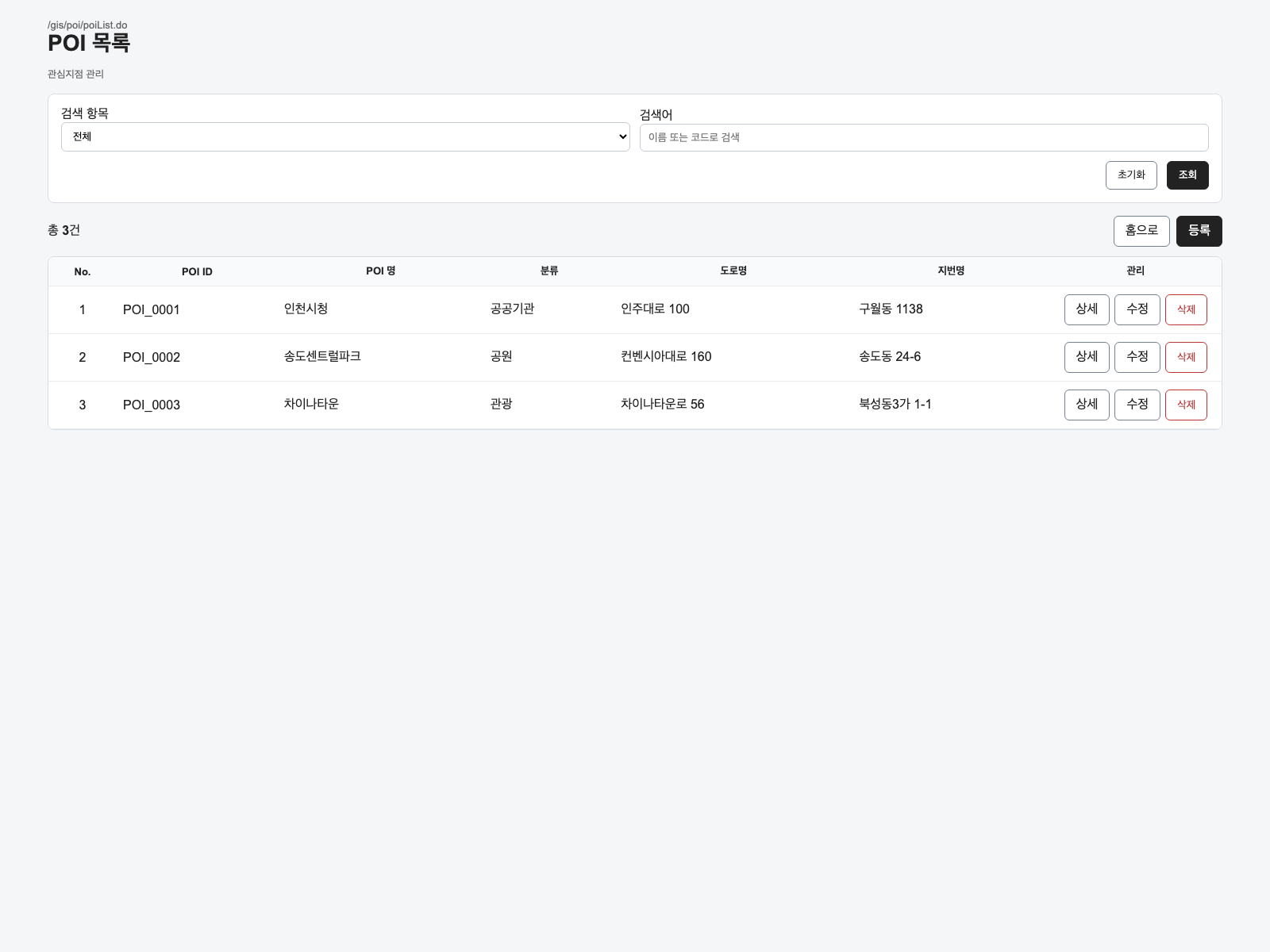Click the 지번명 column header
Screen dimensions: 1270x952
[951, 271]
